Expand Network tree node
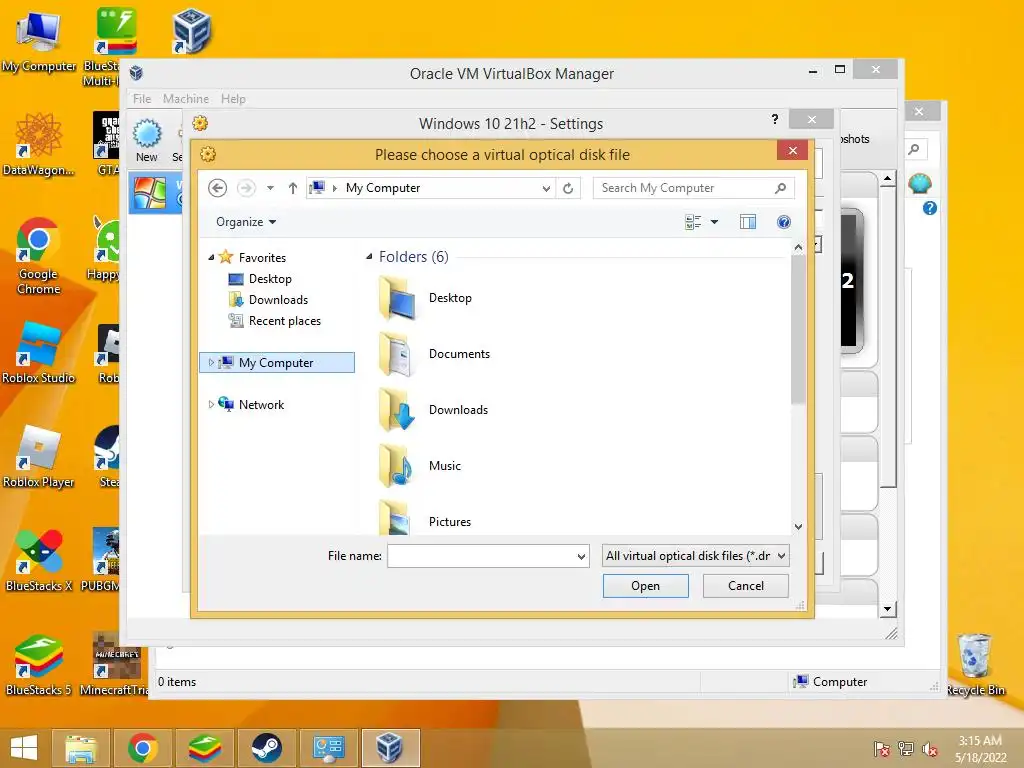Image resolution: width=1024 pixels, height=768 pixels. 211,405
